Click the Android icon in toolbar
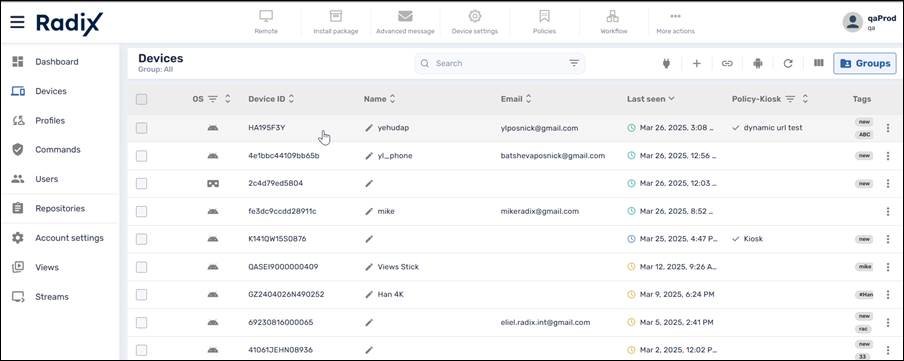Viewport: 904px width, 361px height. coord(758,63)
